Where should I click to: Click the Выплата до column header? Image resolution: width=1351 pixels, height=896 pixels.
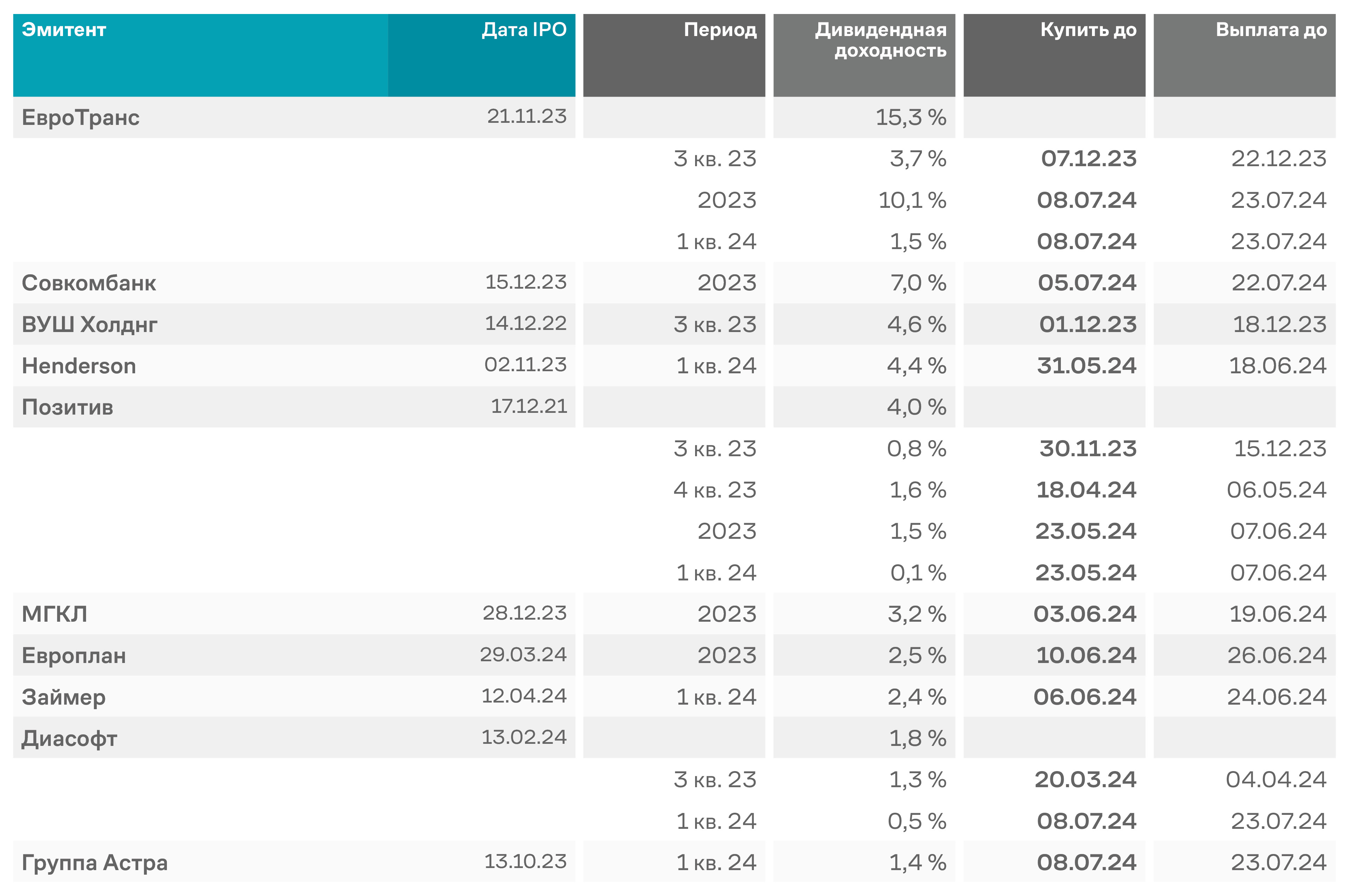click(x=1270, y=30)
